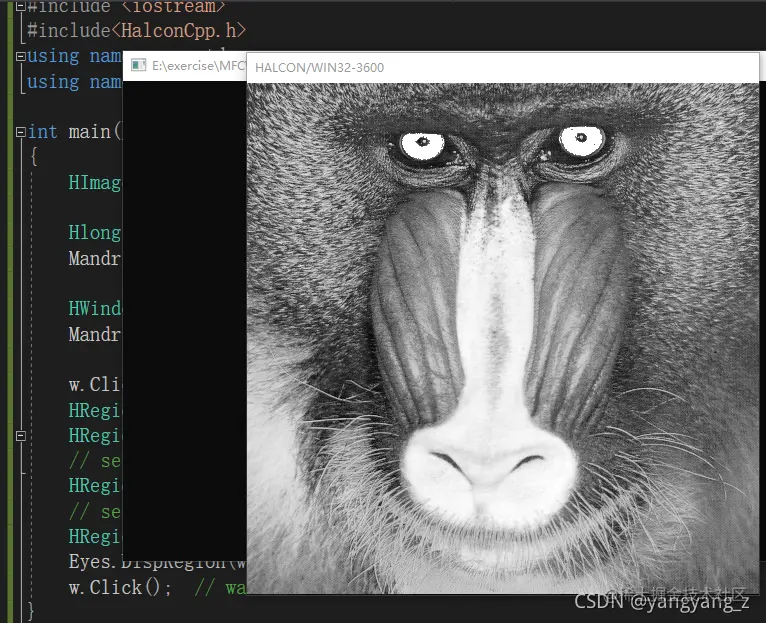This screenshot has width=766, height=623.
Task: Click the 'int main(' code line
Action: tap(74, 132)
